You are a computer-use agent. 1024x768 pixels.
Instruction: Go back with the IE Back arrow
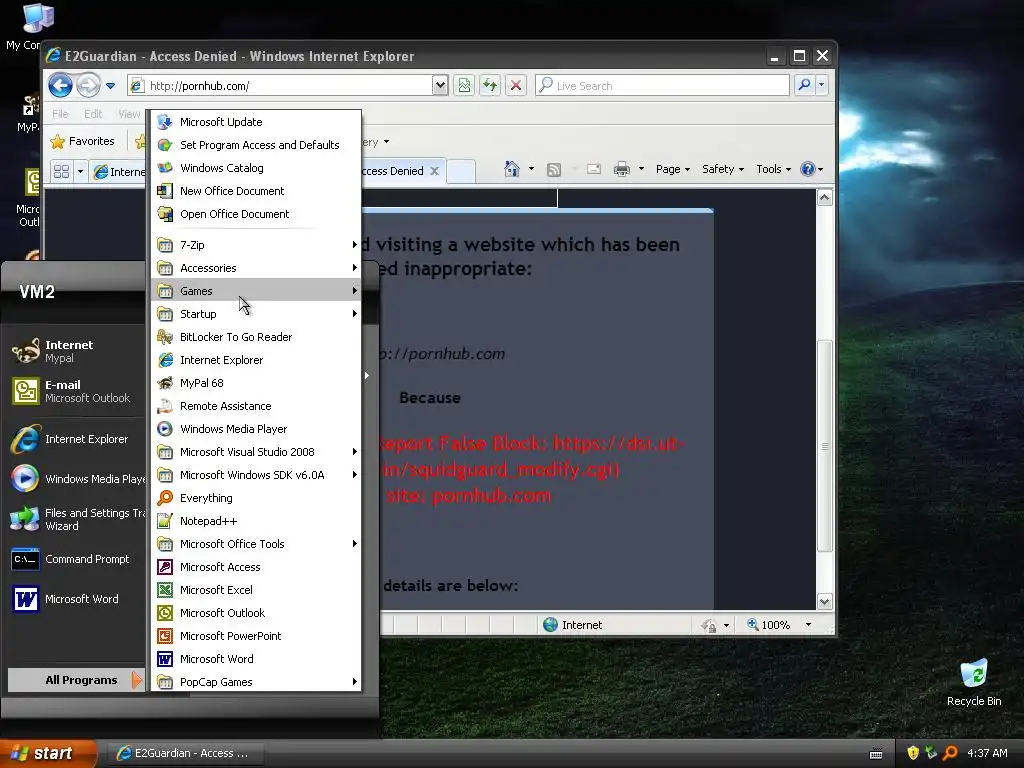pos(61,85)
